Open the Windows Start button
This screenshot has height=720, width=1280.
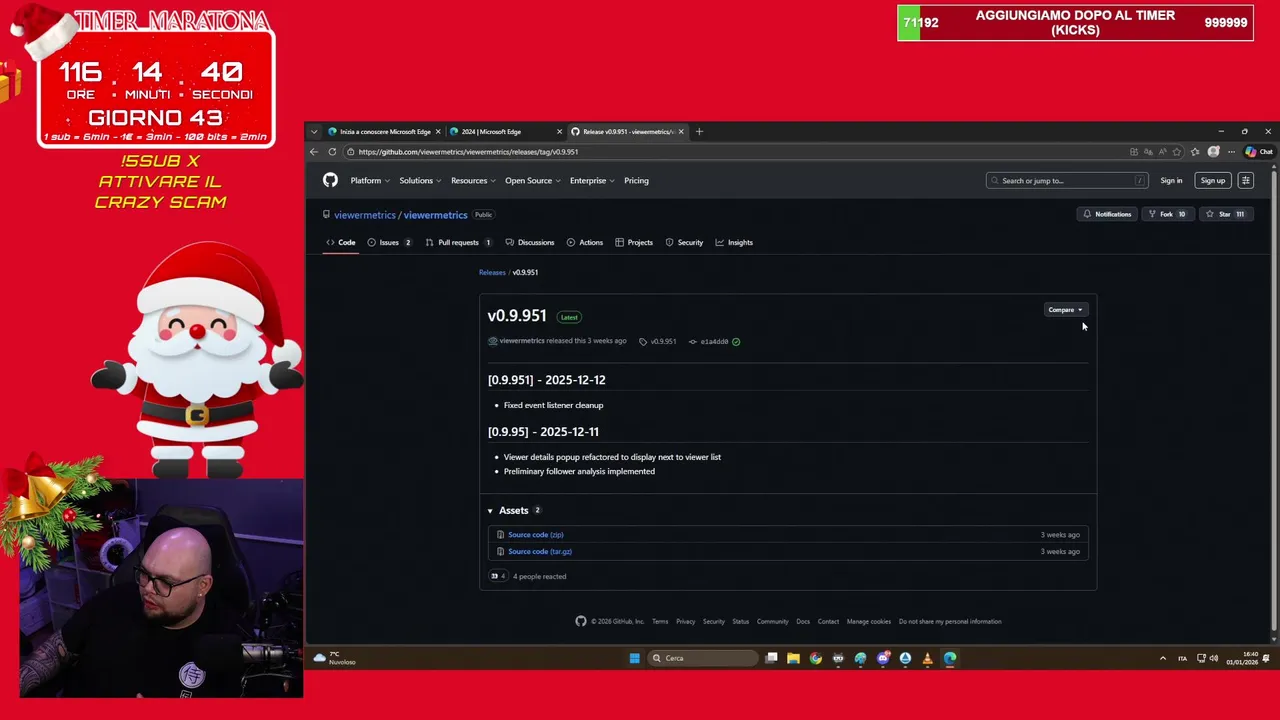click(634, 658)
